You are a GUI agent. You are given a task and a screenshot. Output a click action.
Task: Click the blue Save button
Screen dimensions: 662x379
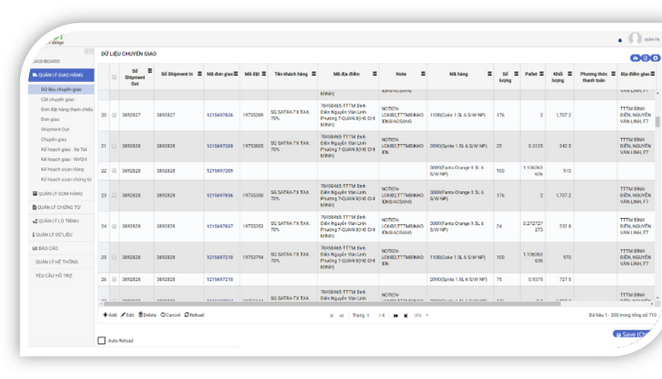pos(631,334)
